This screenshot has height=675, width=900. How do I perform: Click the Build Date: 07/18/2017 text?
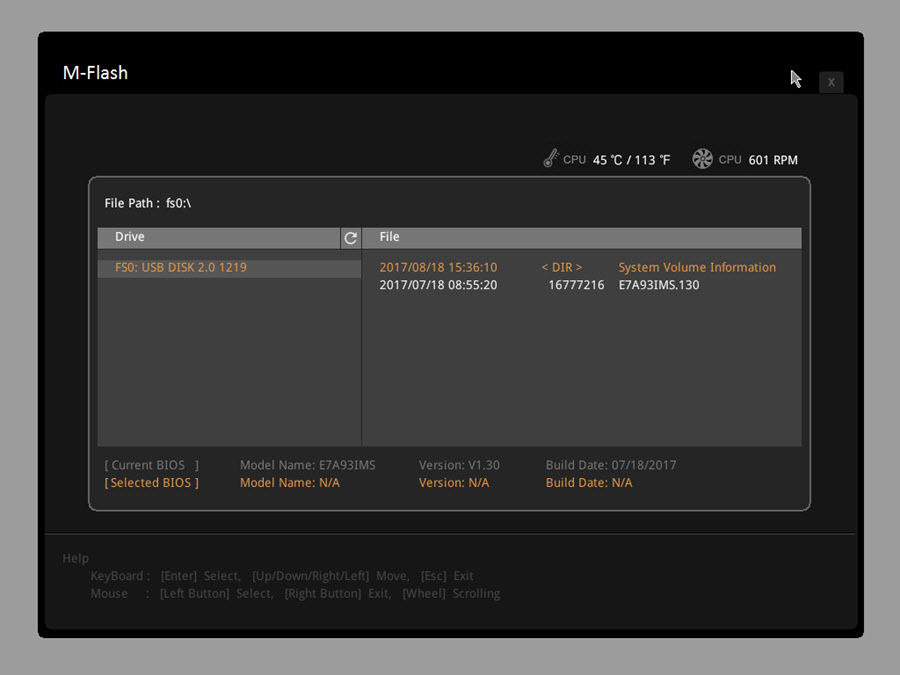pos(611,465)
